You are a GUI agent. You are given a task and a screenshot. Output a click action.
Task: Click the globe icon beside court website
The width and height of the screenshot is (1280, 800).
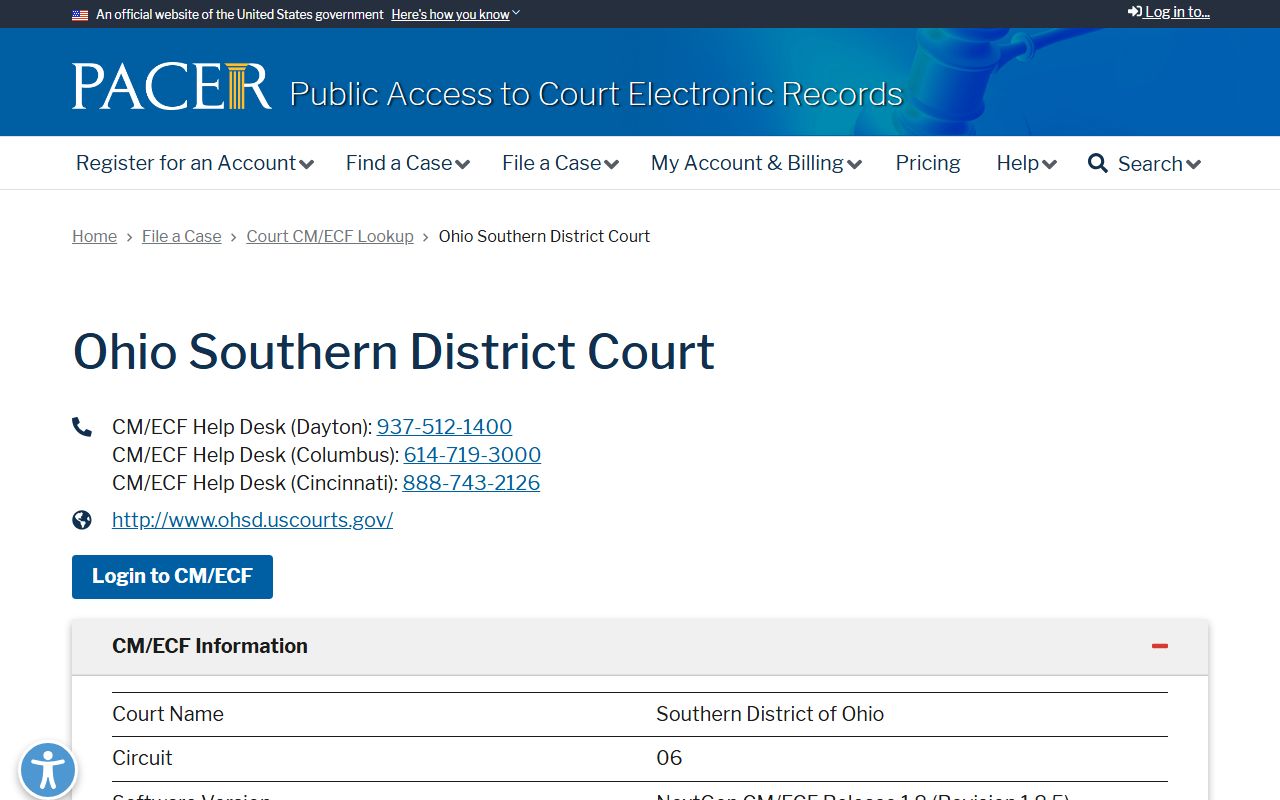click(x=82, y=520)
